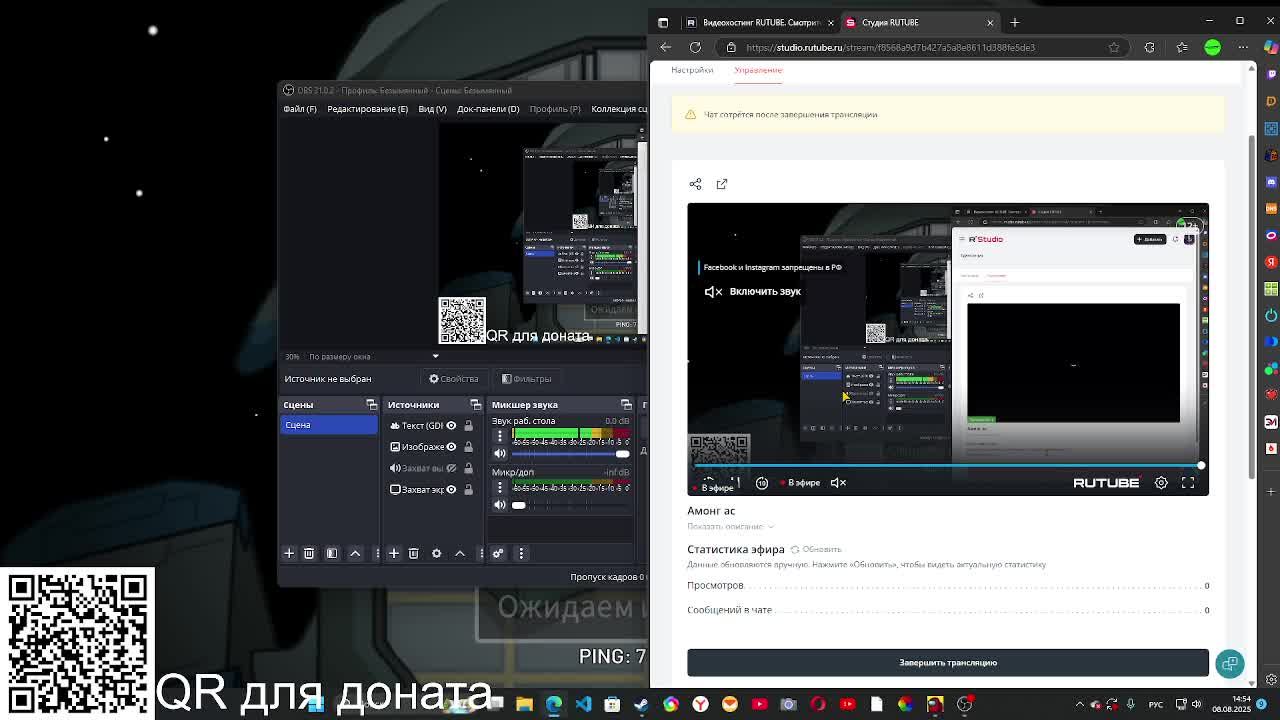
Task: Open browser extensions puzzle icon
Action: click(1149, 47)
